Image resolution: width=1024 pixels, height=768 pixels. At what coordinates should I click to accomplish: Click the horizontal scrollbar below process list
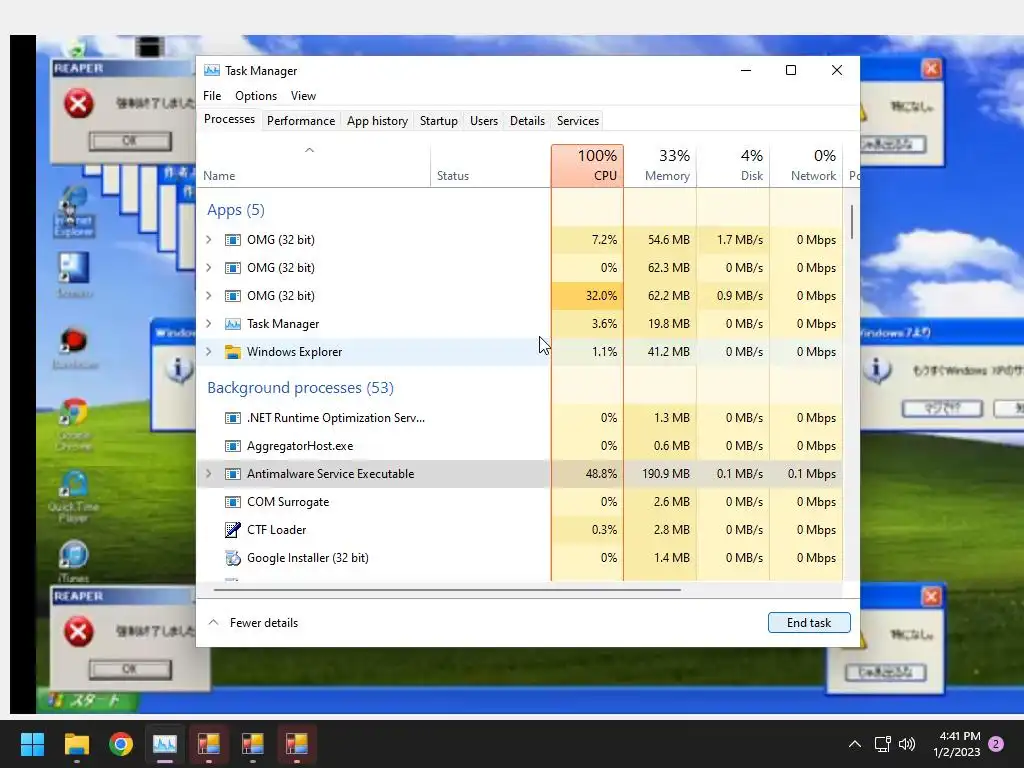coord(447,590)
